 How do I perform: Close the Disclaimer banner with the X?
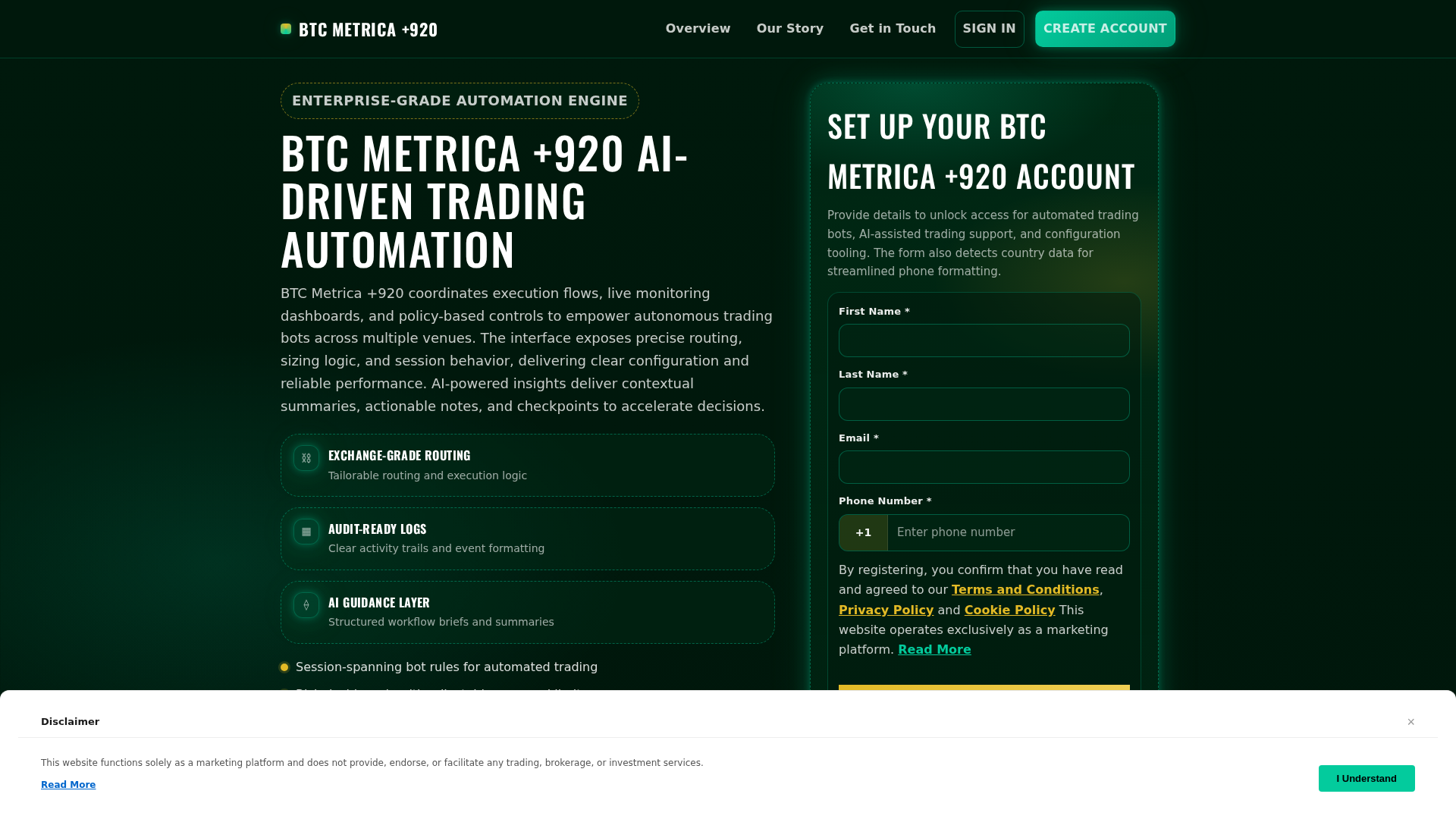point(1411,722)
